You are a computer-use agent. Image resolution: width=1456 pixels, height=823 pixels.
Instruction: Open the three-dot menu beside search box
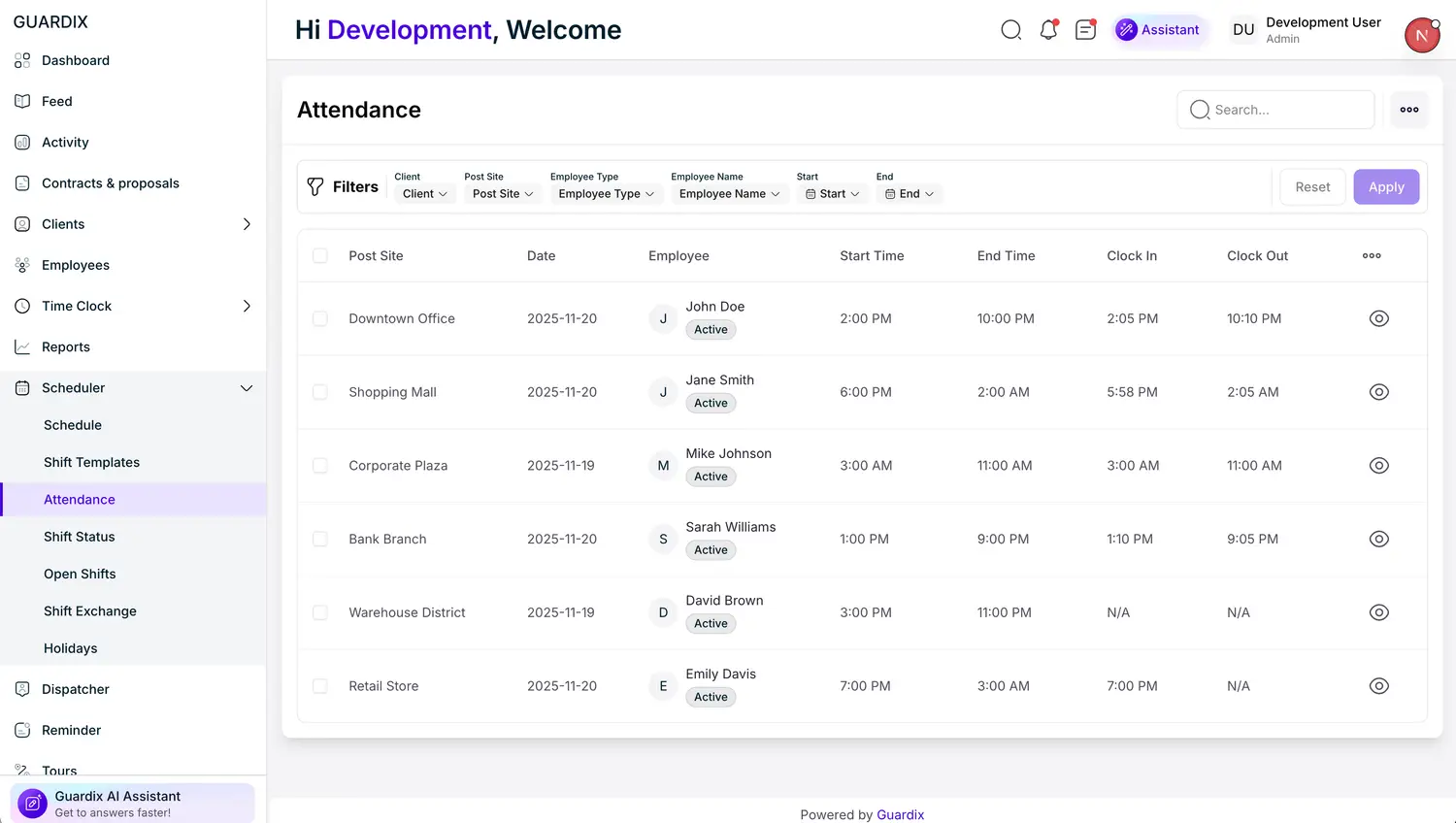[1409, 110]
